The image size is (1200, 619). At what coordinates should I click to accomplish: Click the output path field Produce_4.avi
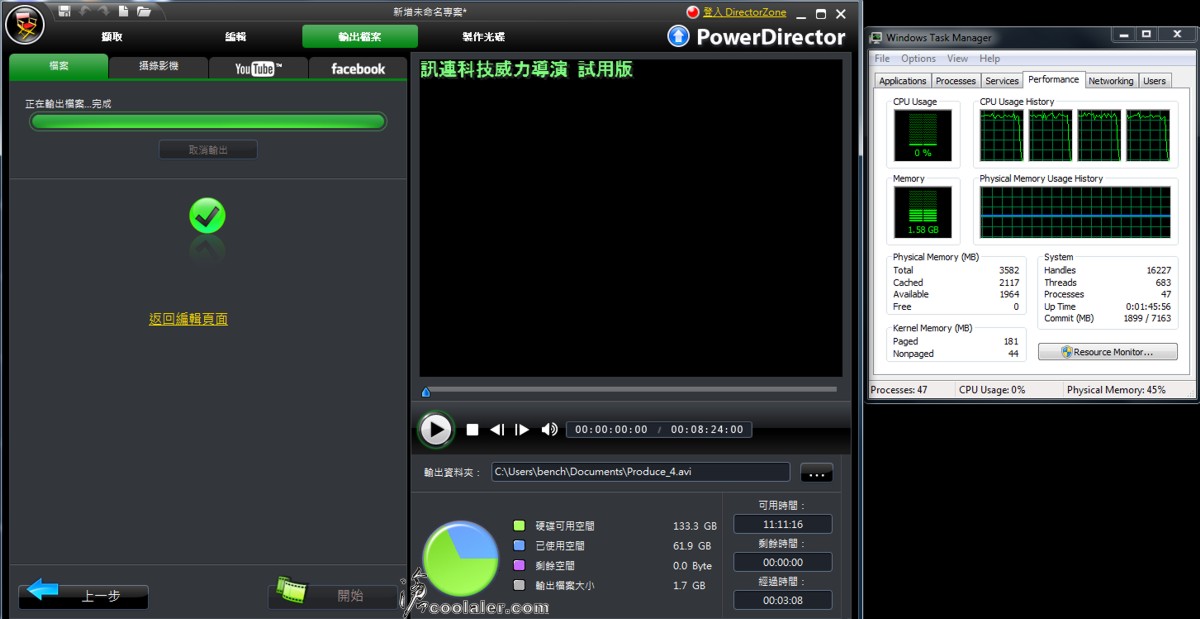[641, 472]
